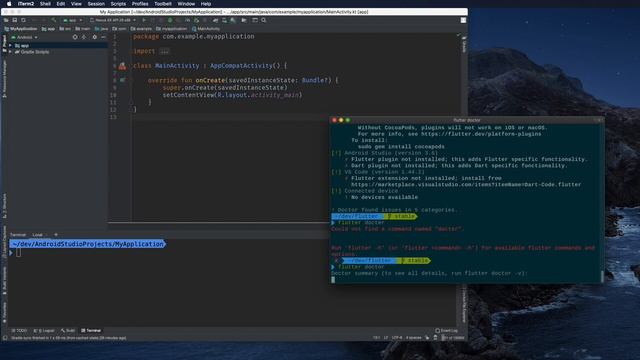The image size is (640, 360).
Task: Click activity_main reference in setContentView line
Action: coord(276,95)
